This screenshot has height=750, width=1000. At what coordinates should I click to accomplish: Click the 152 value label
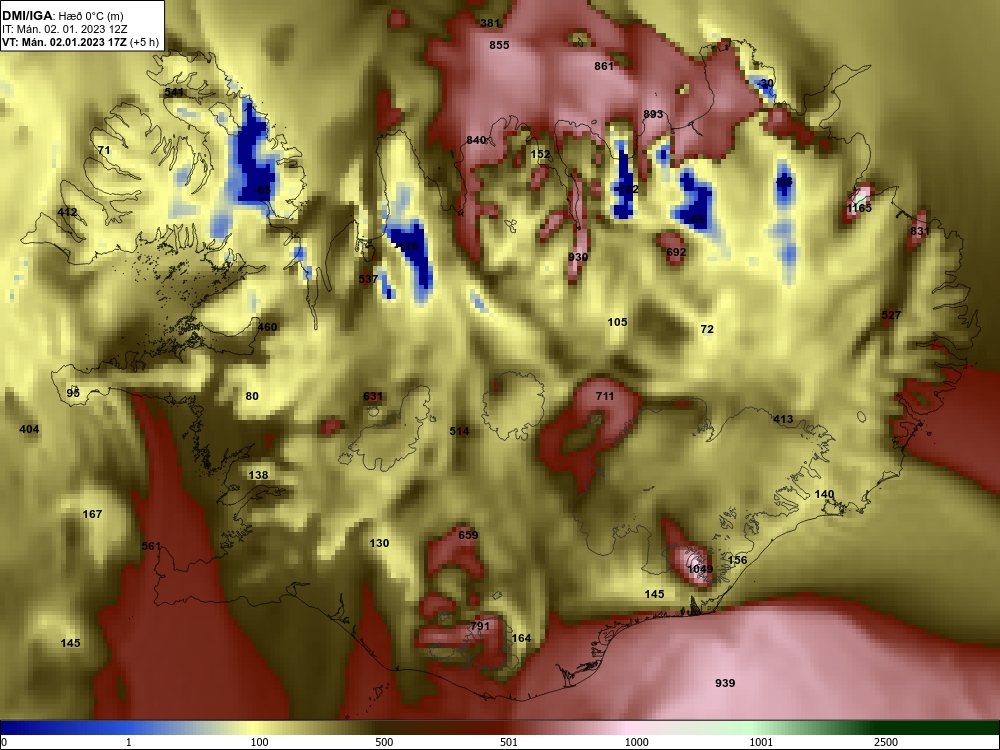[x=540, y=154]
